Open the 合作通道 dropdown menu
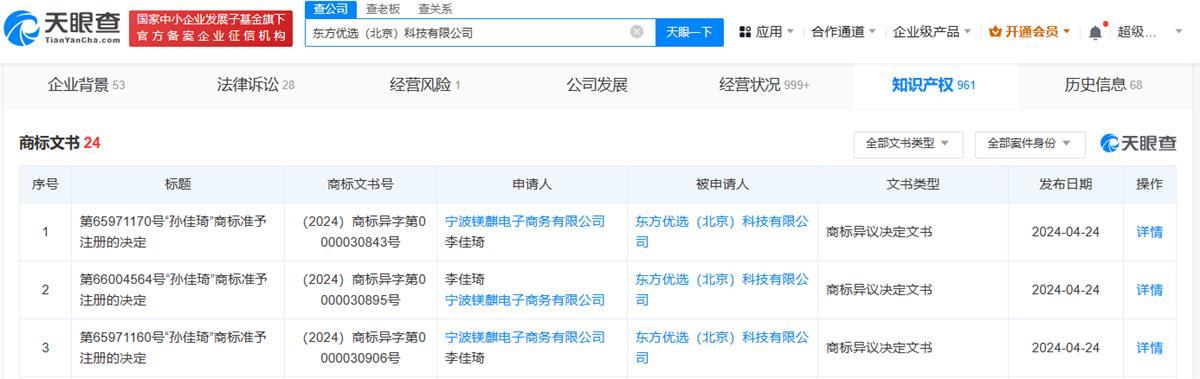The height and width of the screenshot is (379, 1200). click(844, 32)
